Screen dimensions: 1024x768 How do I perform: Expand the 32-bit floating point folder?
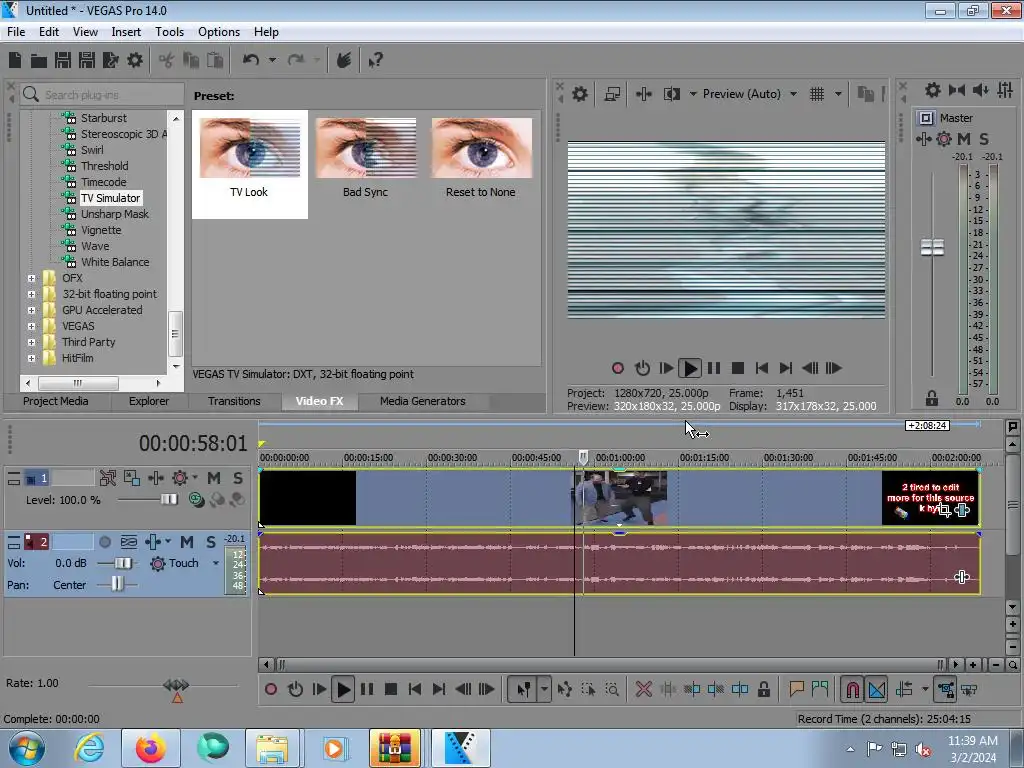(31, 295)
